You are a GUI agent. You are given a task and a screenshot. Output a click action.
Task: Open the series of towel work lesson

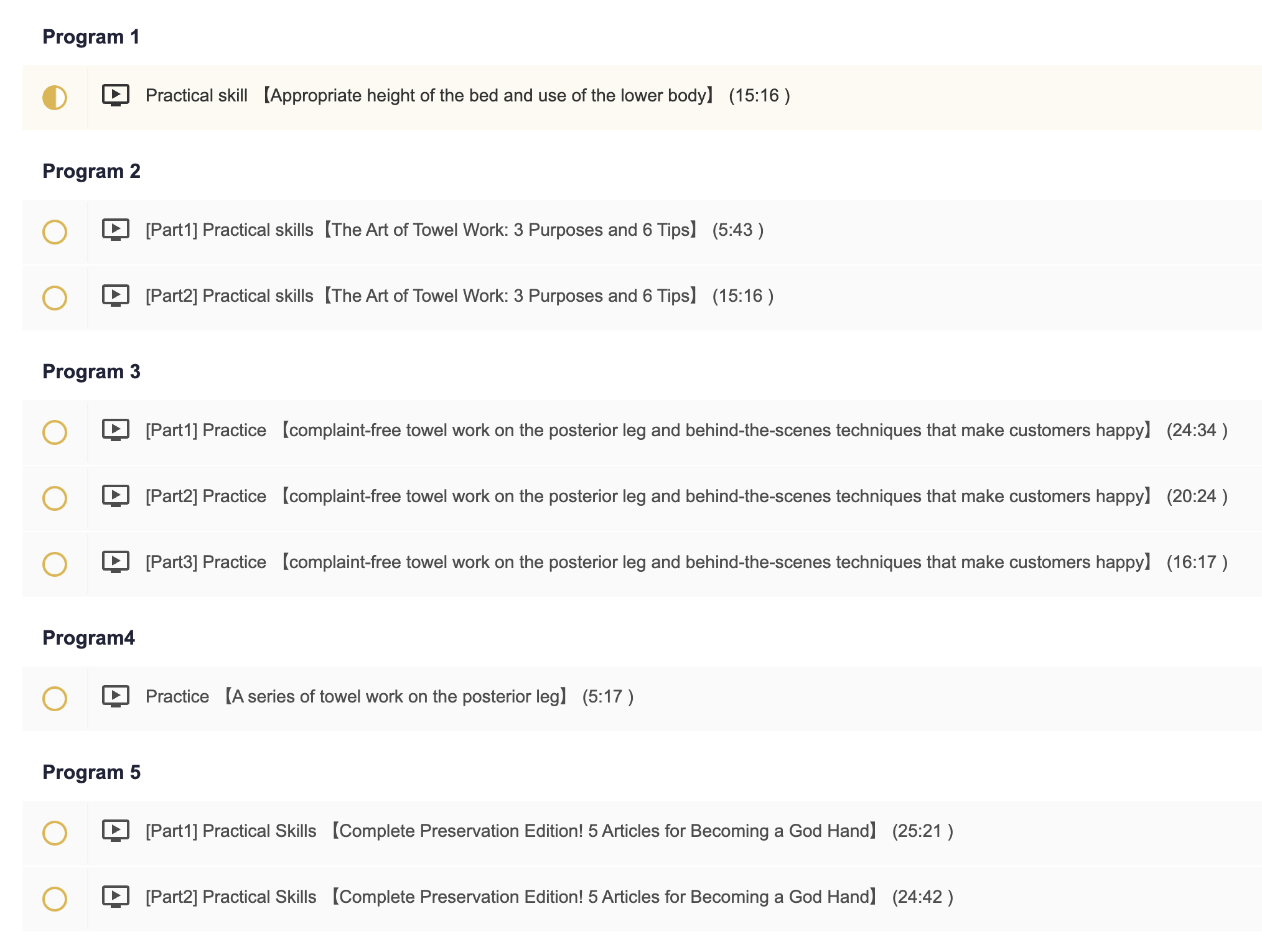point(390,697)
